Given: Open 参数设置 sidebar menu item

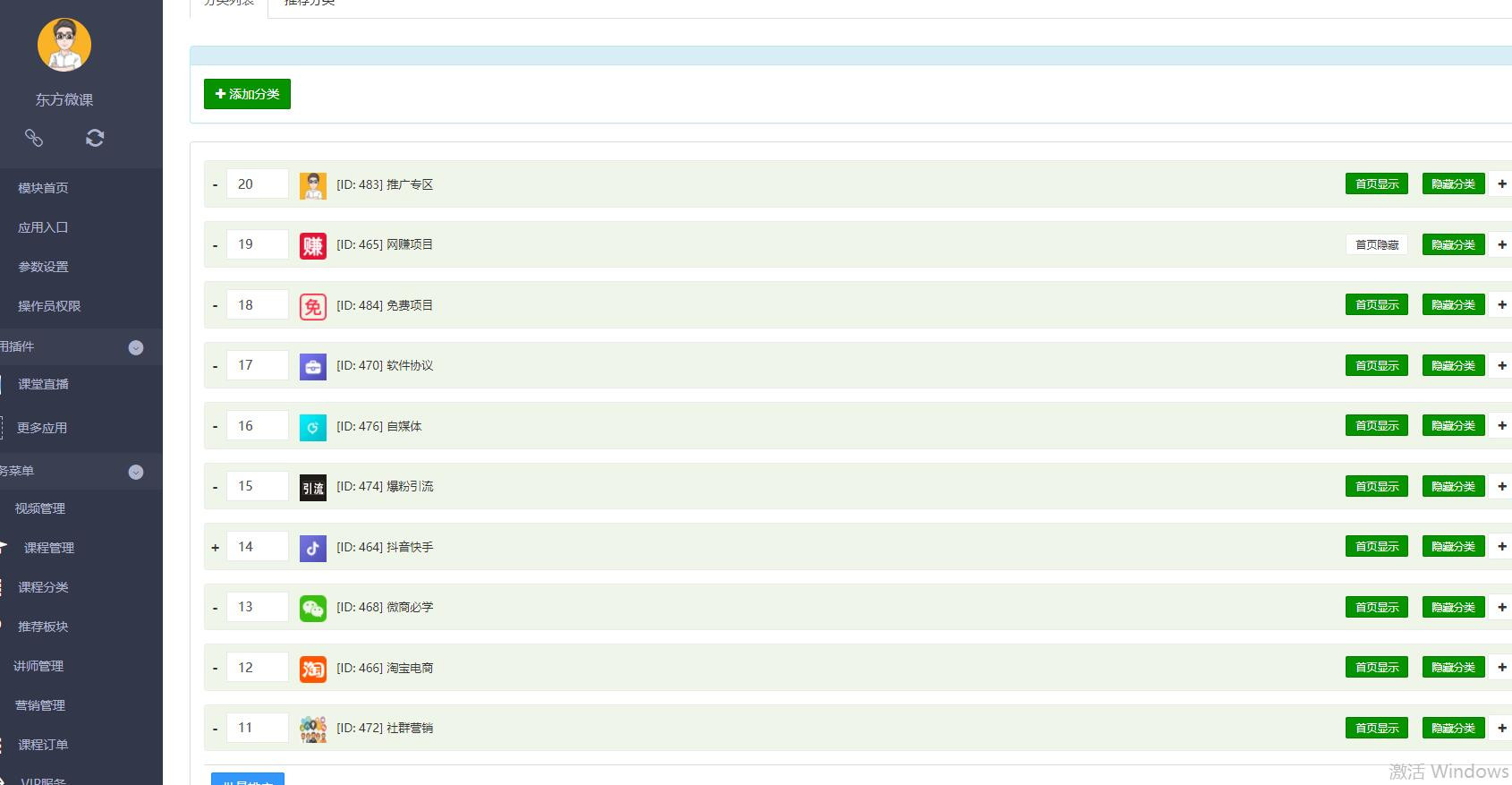Looking at the screenshot, I should 43,267.
